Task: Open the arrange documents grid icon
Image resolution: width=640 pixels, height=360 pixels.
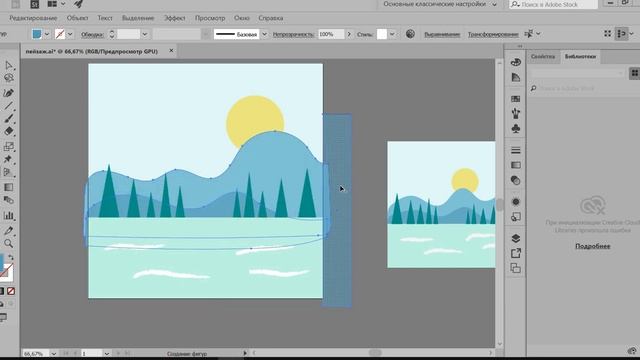Action: 52,4
